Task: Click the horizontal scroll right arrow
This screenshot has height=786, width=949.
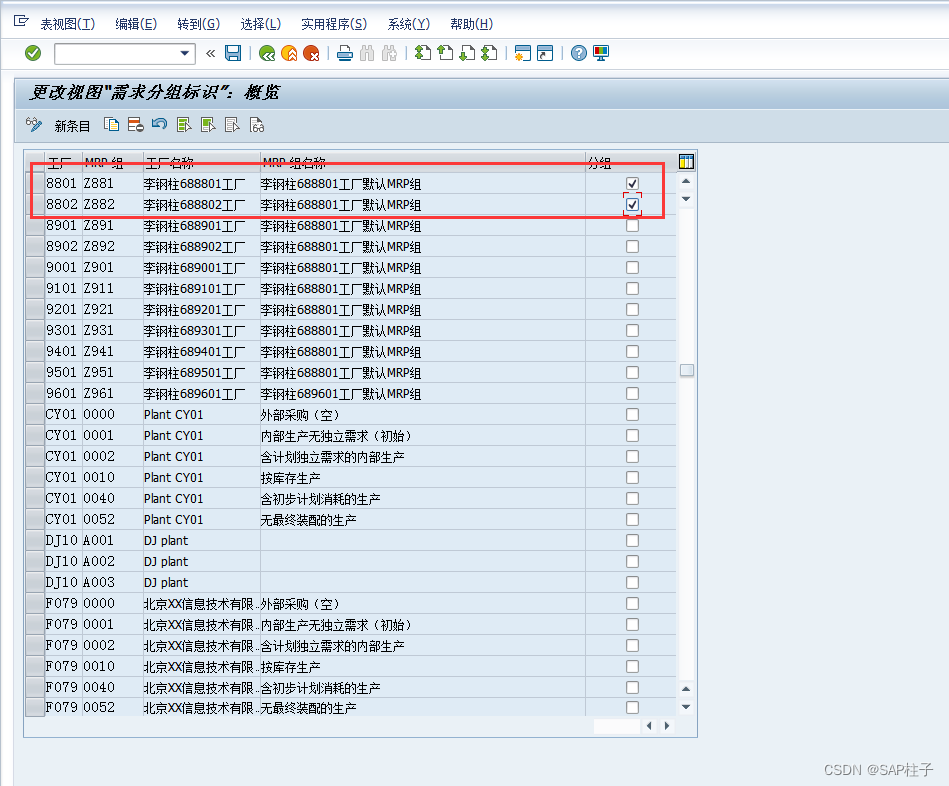Action: click(666, 725)
